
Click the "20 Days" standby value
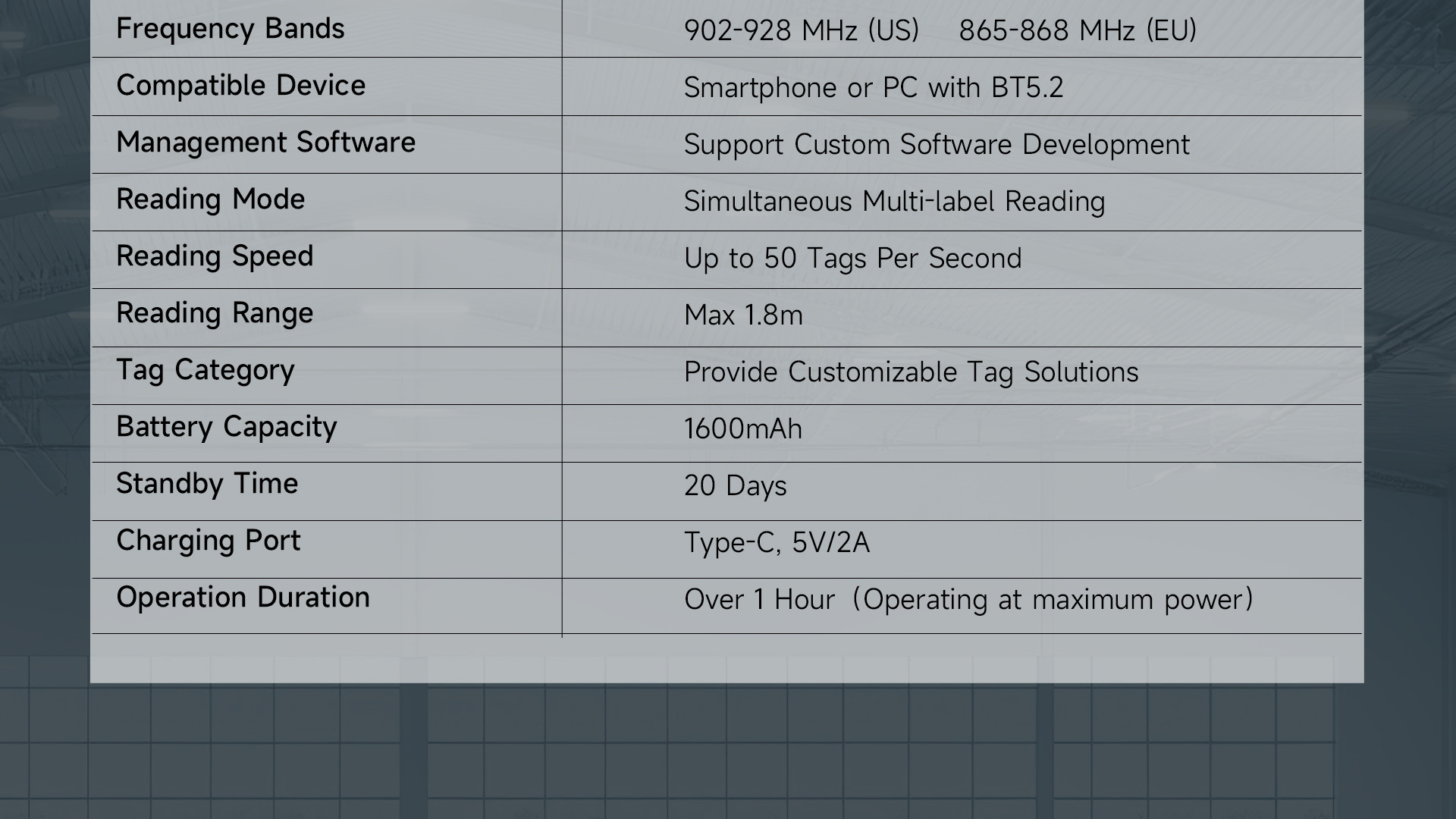click(735, 486)
